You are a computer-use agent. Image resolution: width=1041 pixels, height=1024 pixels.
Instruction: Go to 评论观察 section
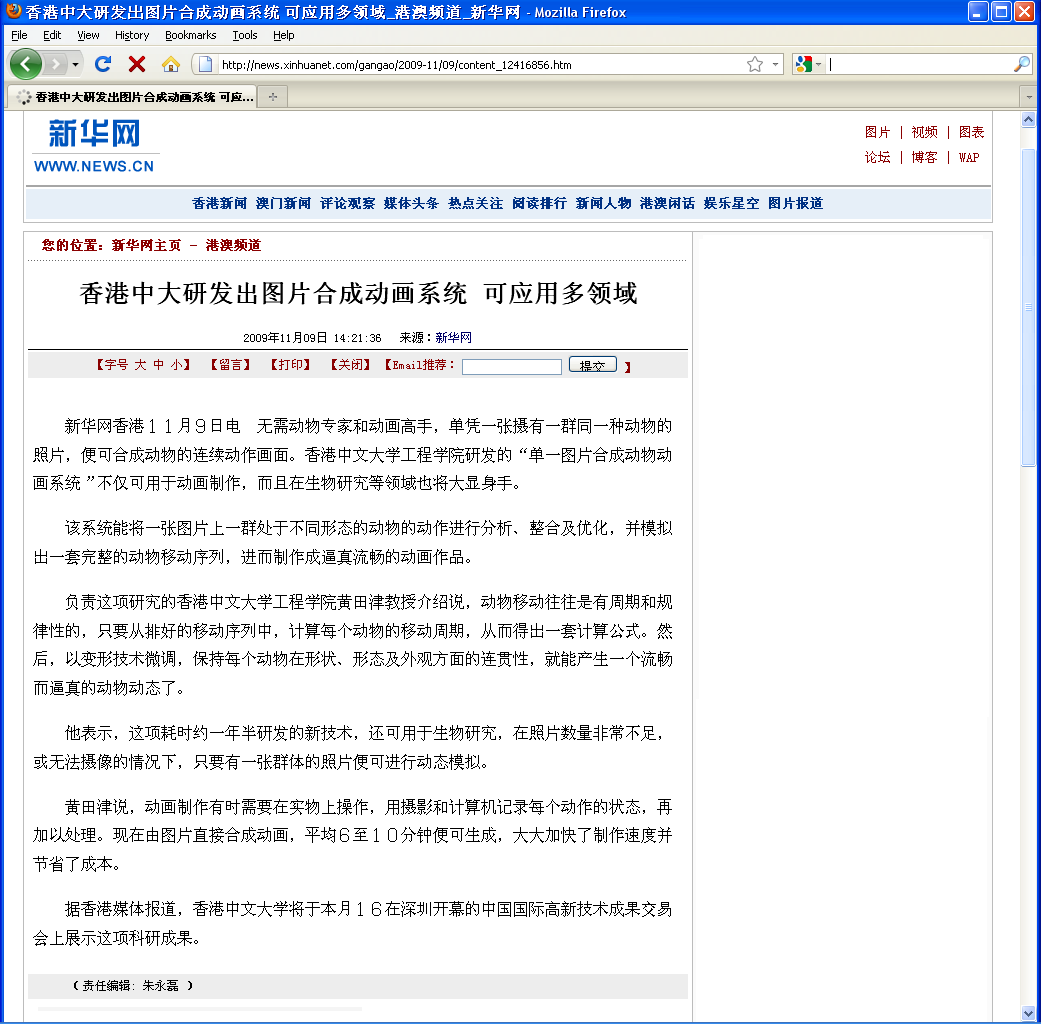347,203
